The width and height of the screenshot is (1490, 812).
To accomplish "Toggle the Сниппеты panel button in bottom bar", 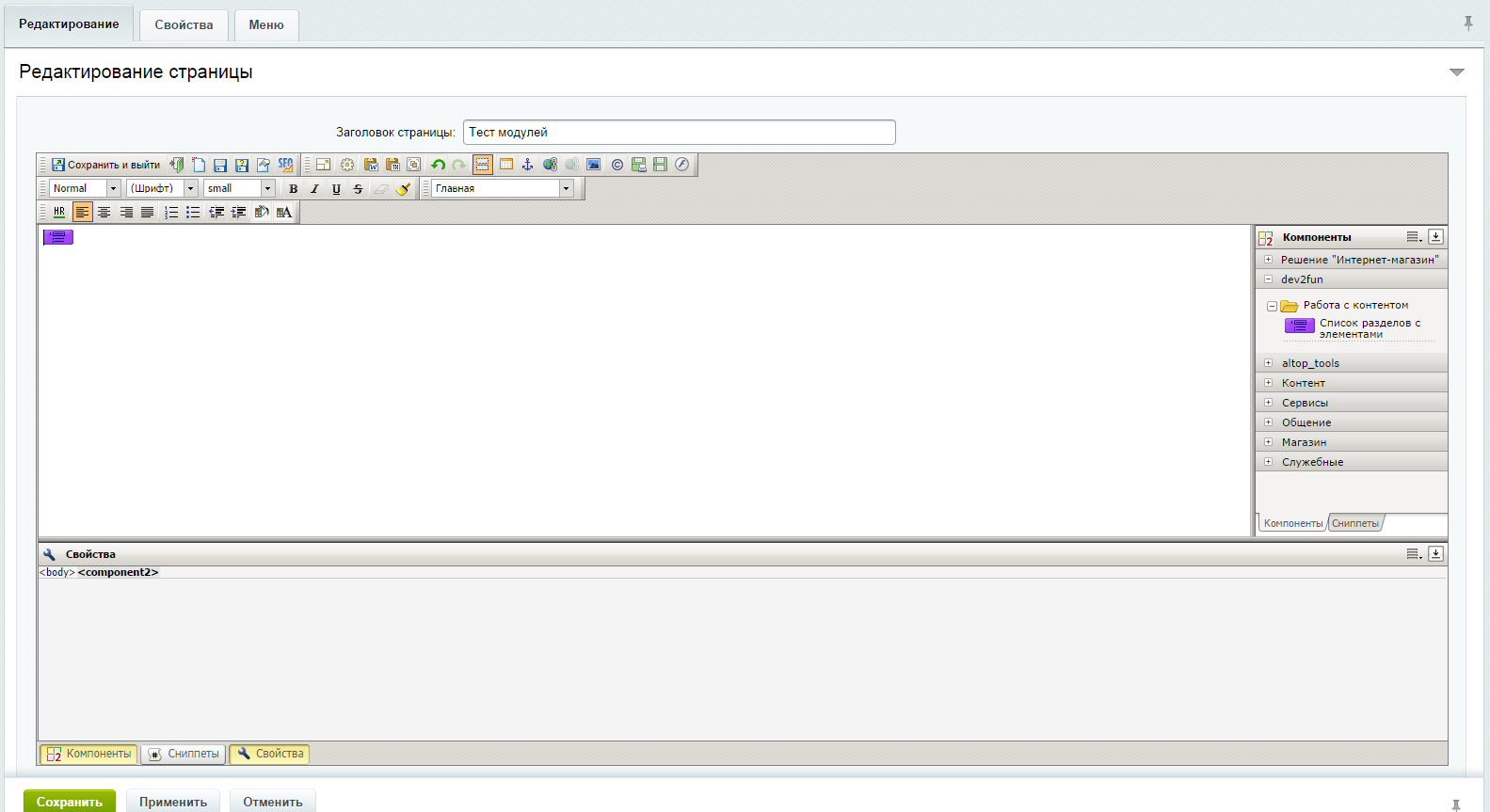I will (x=184, y=754).
